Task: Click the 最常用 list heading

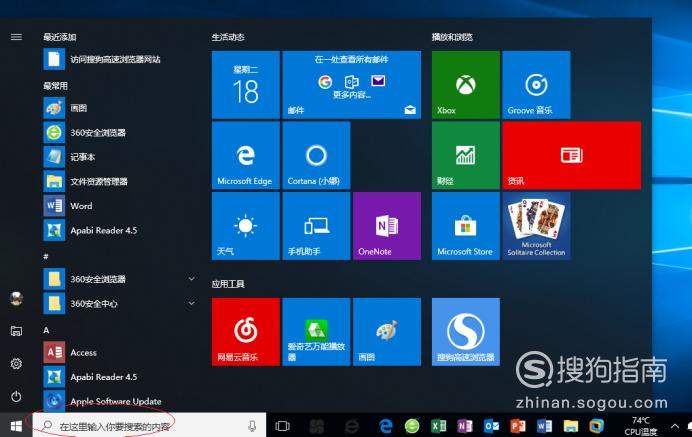Action: [x=55, y=86]
